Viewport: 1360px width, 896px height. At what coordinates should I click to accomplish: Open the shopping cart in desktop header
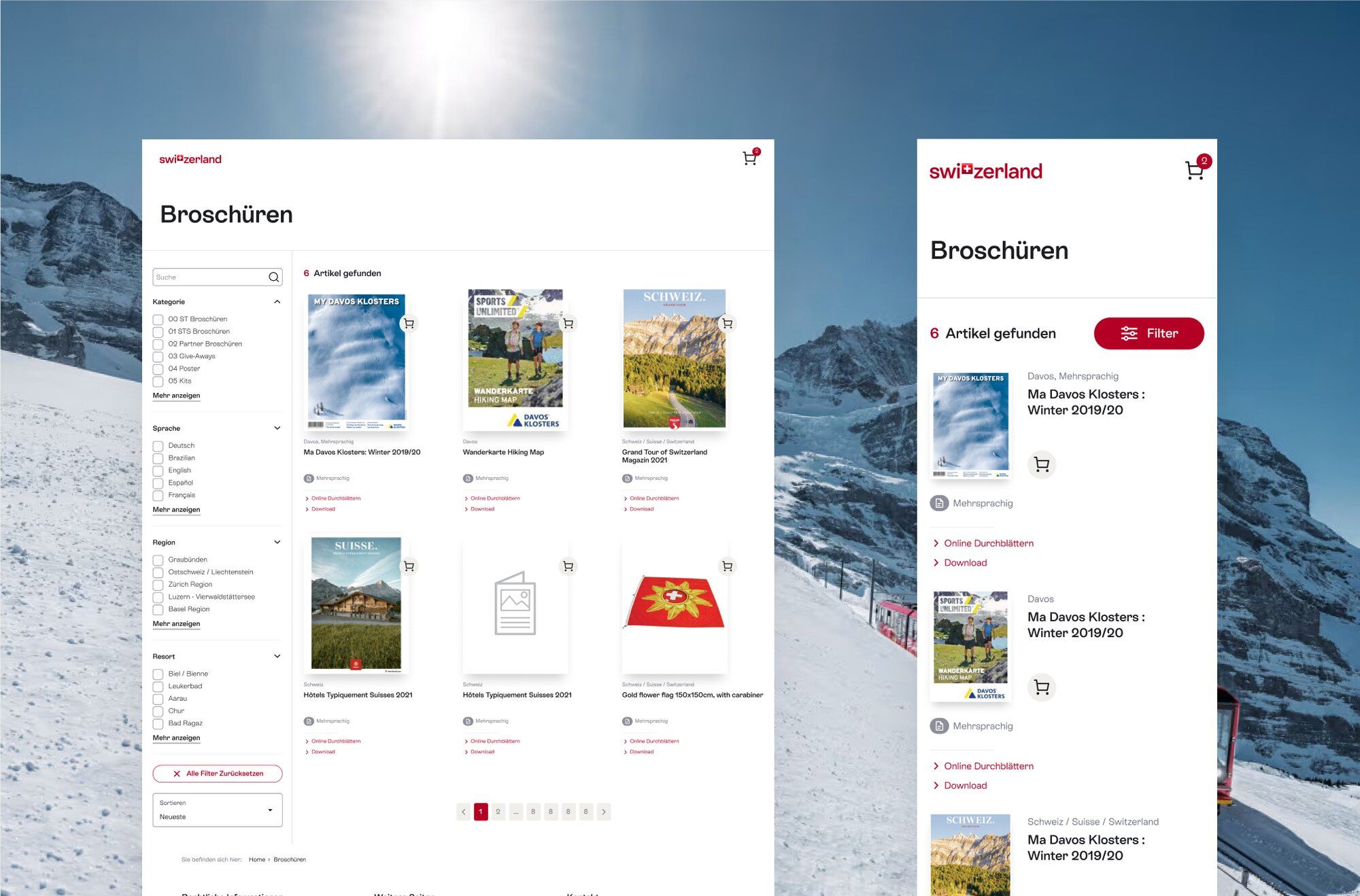tap(750, 158)
